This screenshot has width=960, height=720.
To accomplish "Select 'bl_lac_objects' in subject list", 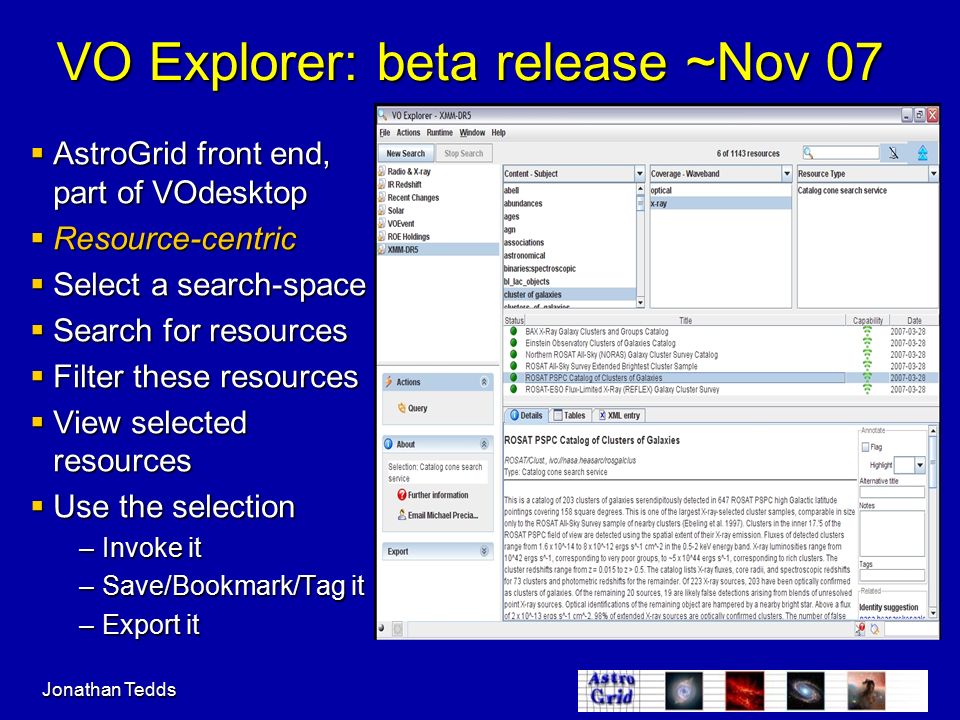I will 569,282.
